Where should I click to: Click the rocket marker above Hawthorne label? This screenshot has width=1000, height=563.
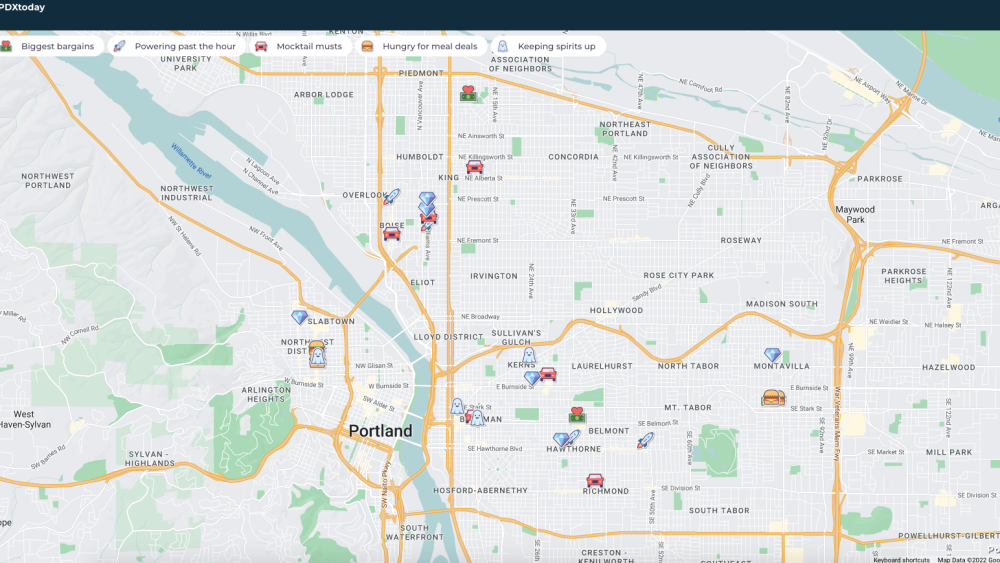point(573,437)
